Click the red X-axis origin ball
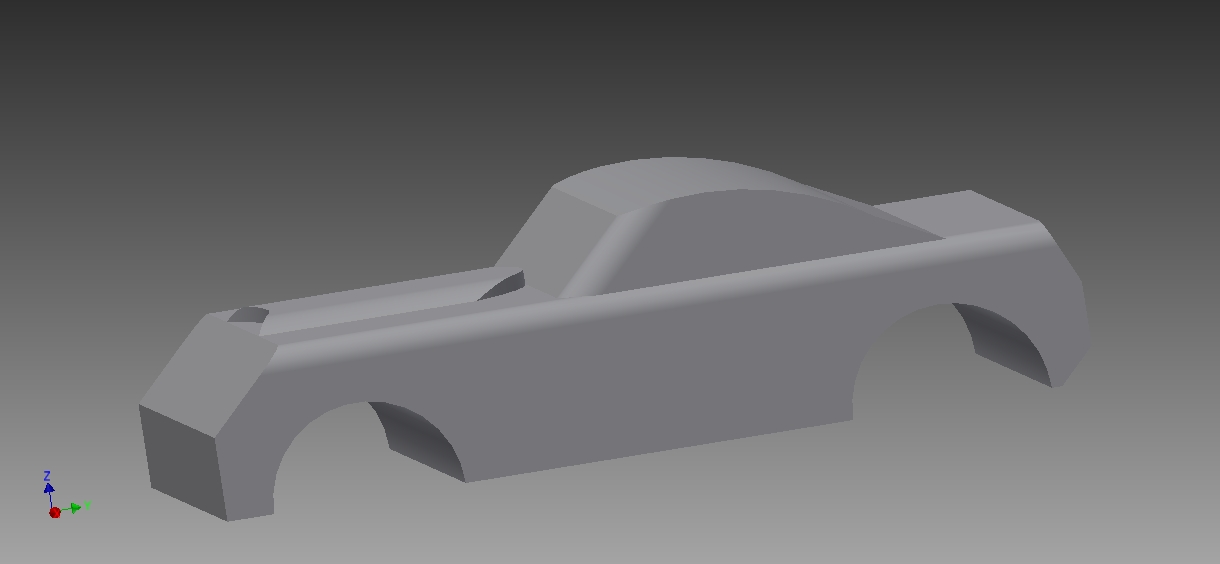The height and width of the screenshot is (564, 1220). click(x=55, y=513)
